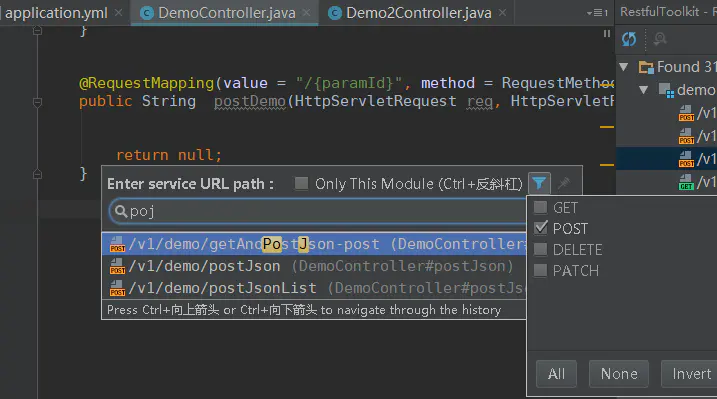This screenshot has width=717, height=399.
Task: Collapse the demo module tree node
Action: 643,90
